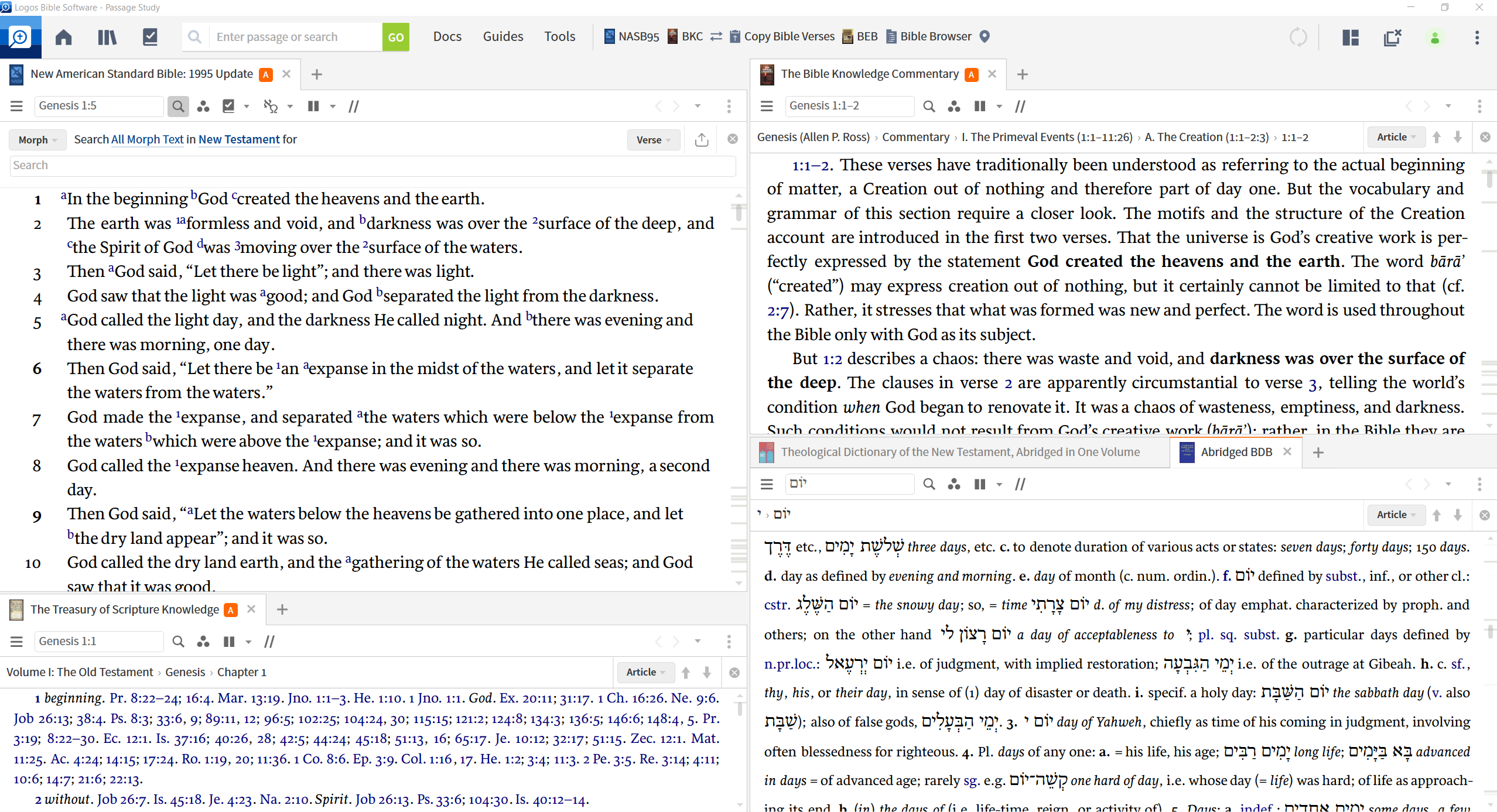The image size is (1497, 812).
Task: Click 'Genesis' in the Treasury breadcrumb
Action: [185, 672]
